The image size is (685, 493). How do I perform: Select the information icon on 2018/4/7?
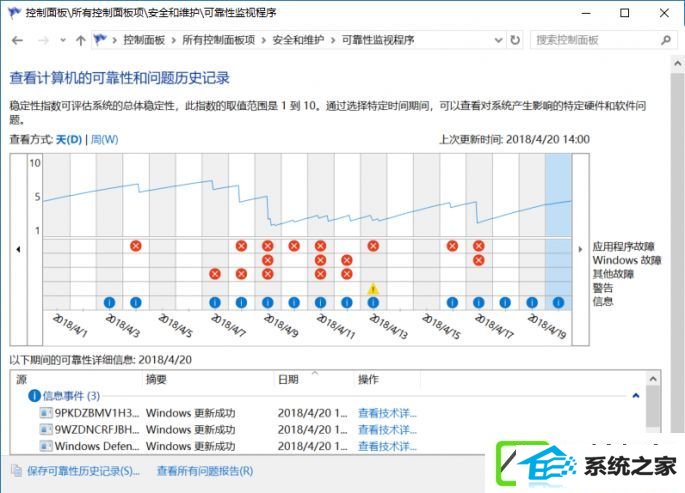click(x=214, y=302)
